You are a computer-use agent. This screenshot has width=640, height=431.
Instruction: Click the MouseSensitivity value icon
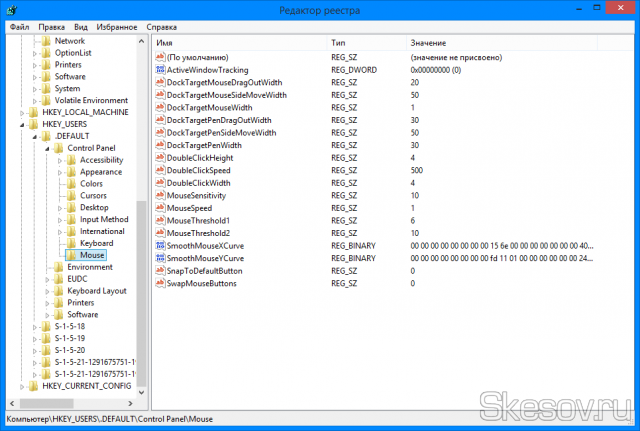[x=160, y=195]
